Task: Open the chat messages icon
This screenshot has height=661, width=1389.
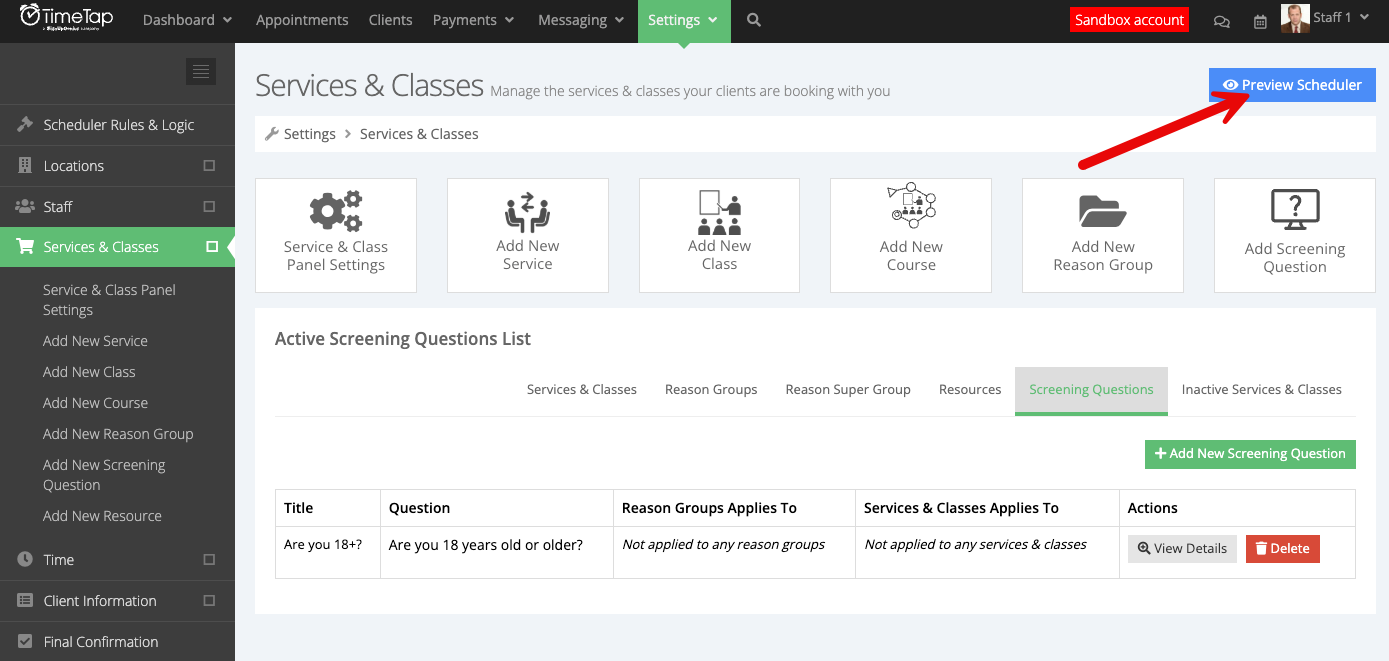Action: 1221,21
